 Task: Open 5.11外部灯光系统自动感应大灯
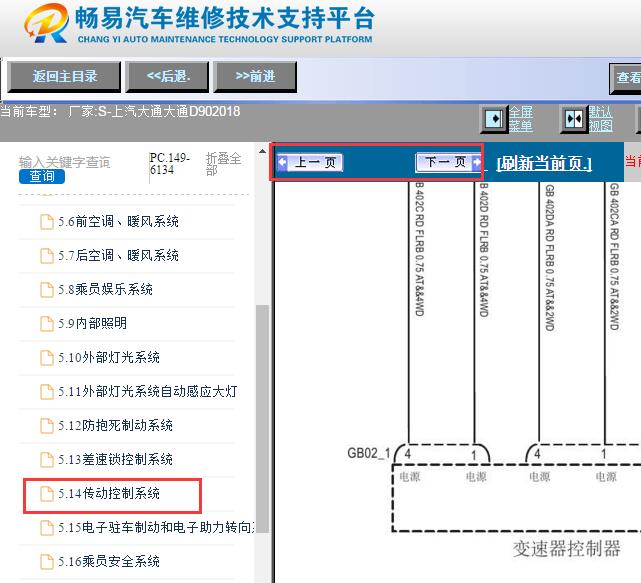tap(148, 392)
